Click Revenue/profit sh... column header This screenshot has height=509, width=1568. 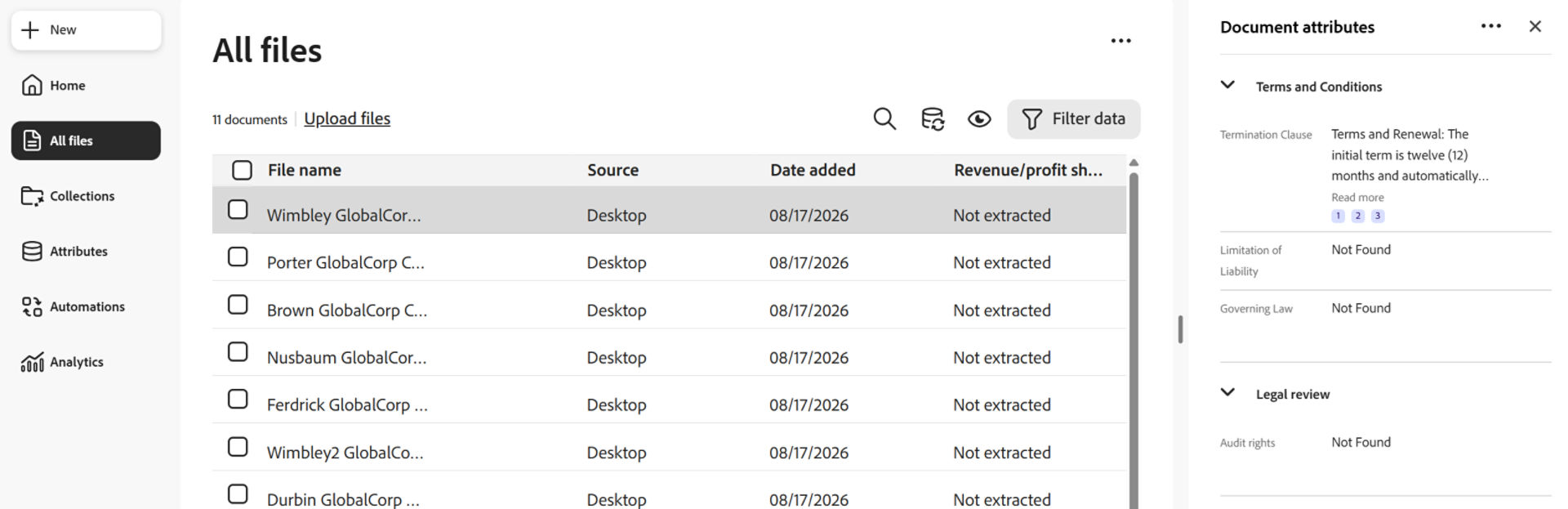click(x=1028, y=170)
